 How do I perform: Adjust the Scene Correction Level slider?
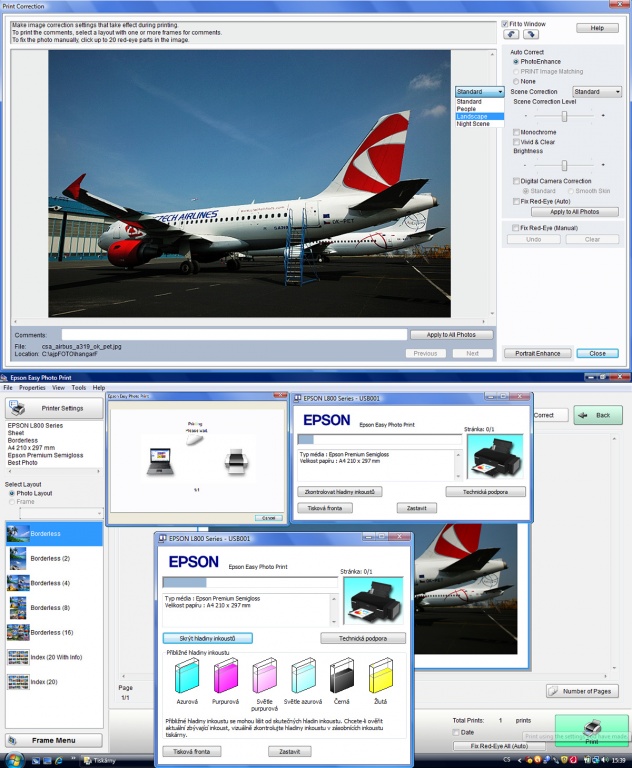[x=564, y=116]
